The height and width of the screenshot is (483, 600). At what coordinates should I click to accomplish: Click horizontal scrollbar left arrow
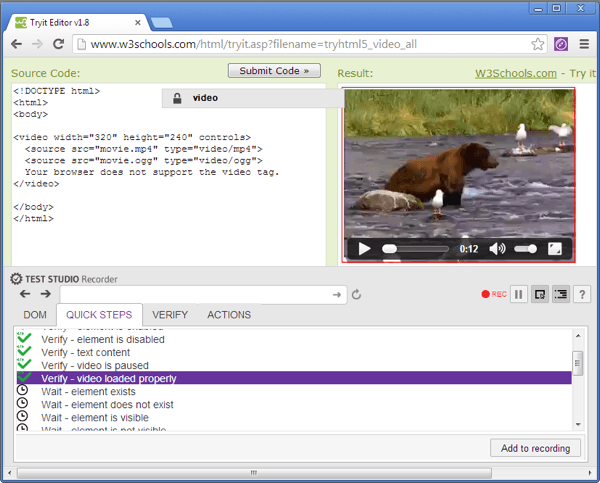coord(10,473)
